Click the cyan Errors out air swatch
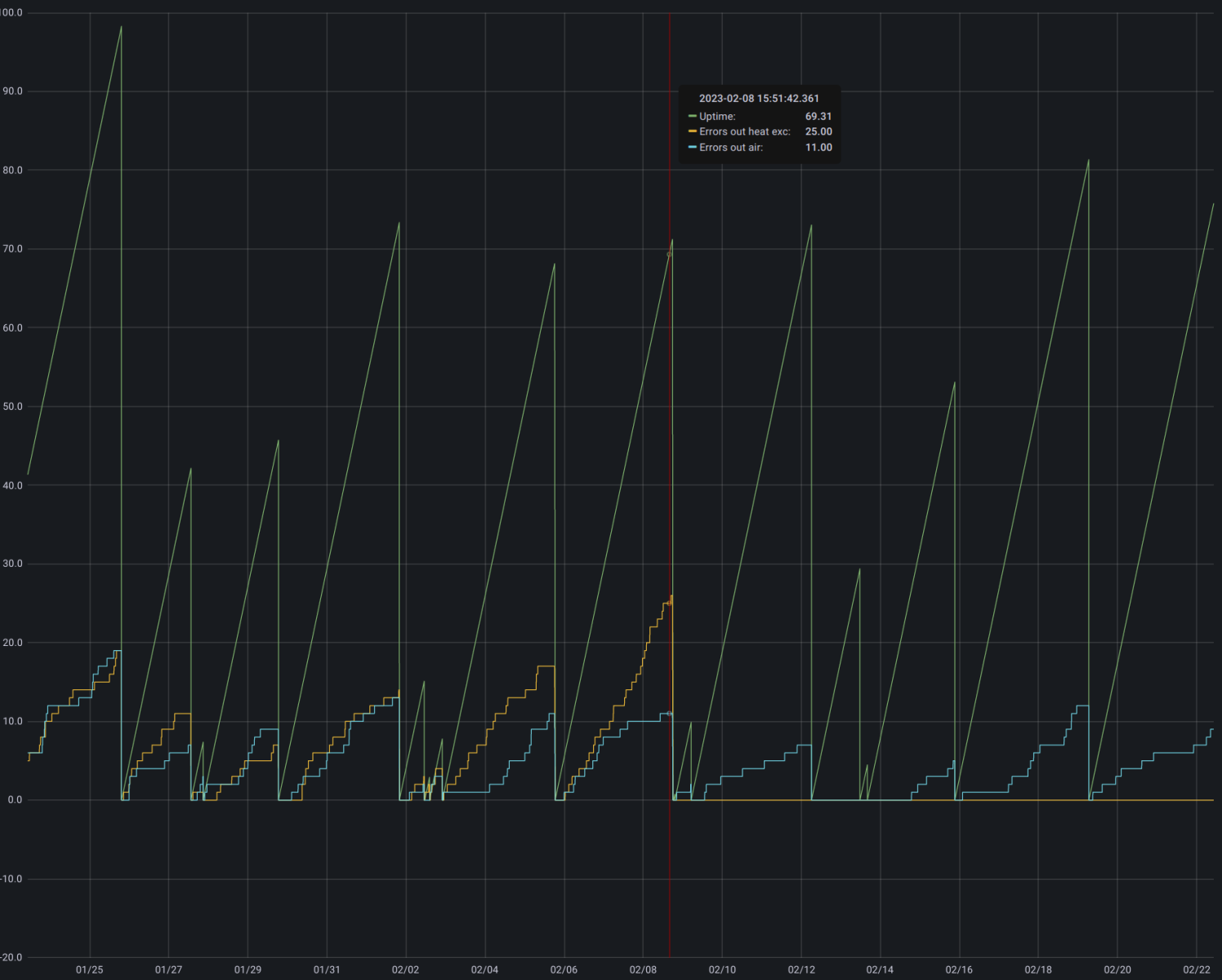 (x=692, y=148)
